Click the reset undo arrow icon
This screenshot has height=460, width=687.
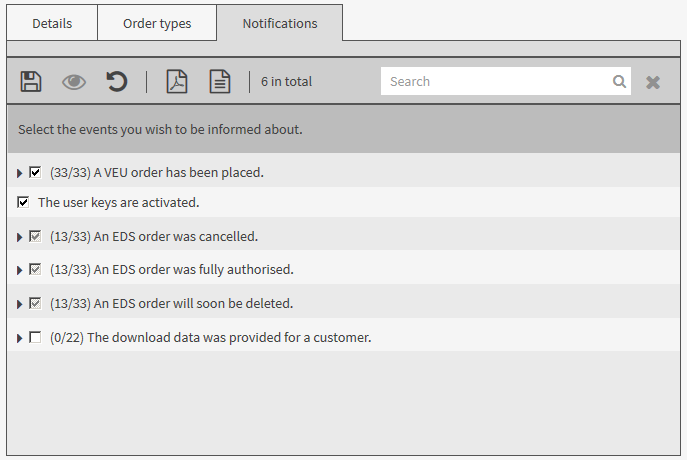117,81
